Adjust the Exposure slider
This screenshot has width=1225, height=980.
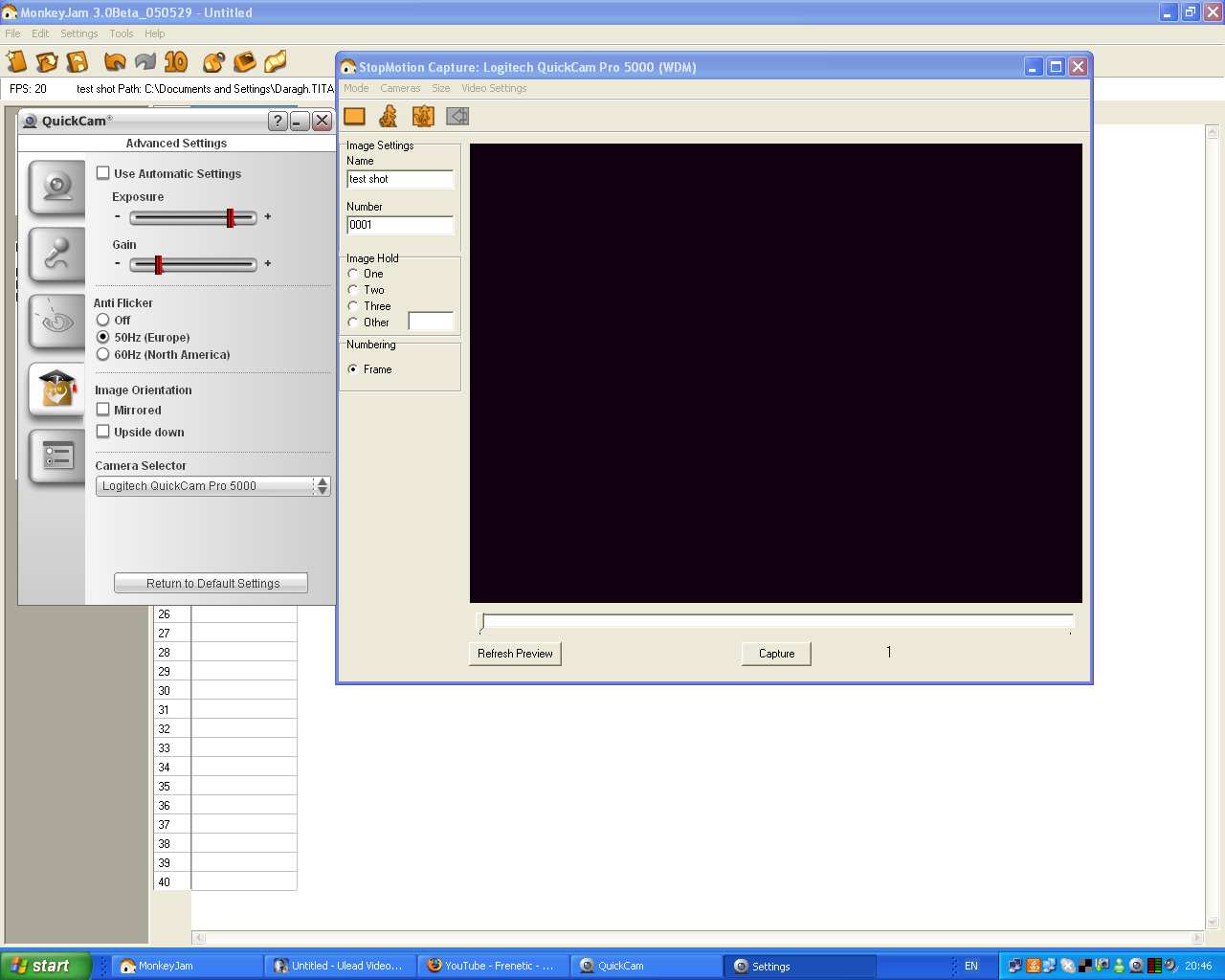tap(231, 217)
